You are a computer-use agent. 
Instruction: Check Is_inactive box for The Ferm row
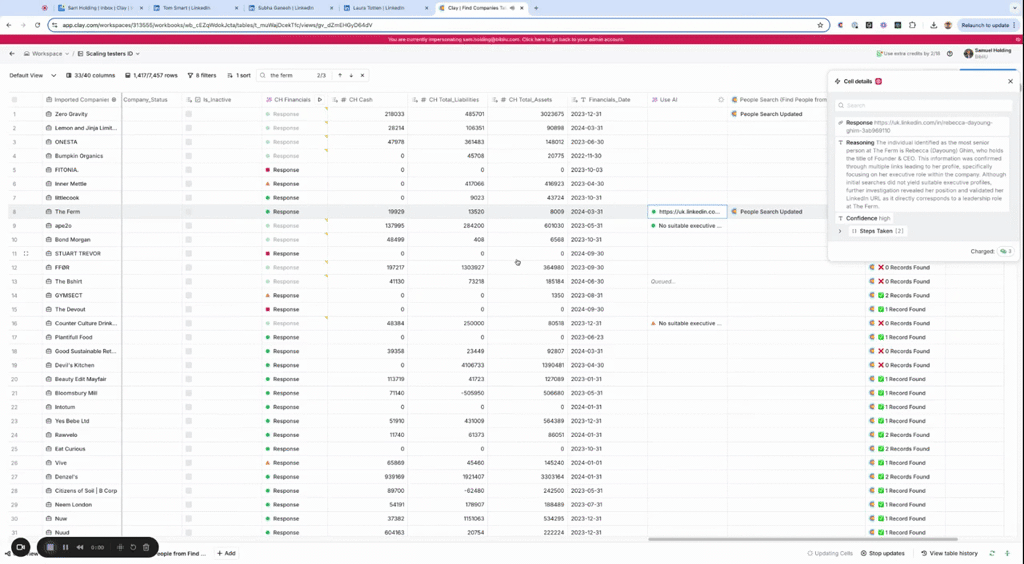[188, 212]
